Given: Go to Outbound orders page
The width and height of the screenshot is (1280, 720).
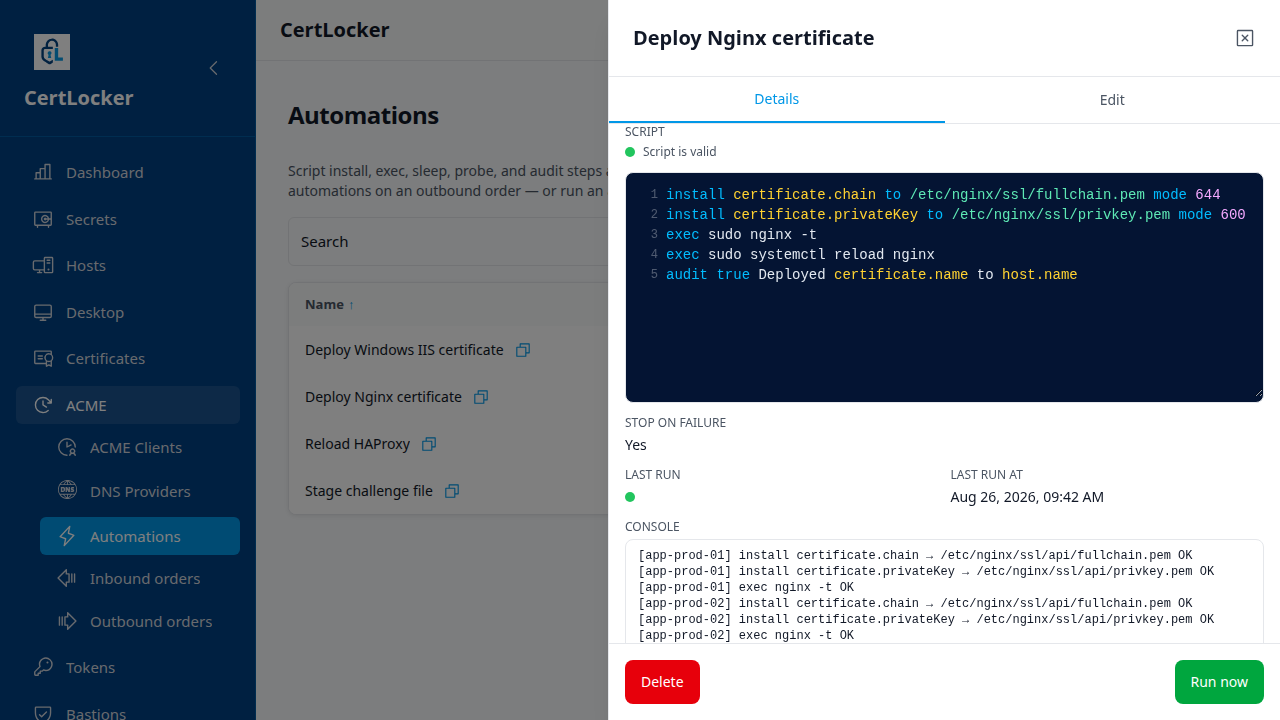Looking at the screenshot, I should (x=140, y=621).
